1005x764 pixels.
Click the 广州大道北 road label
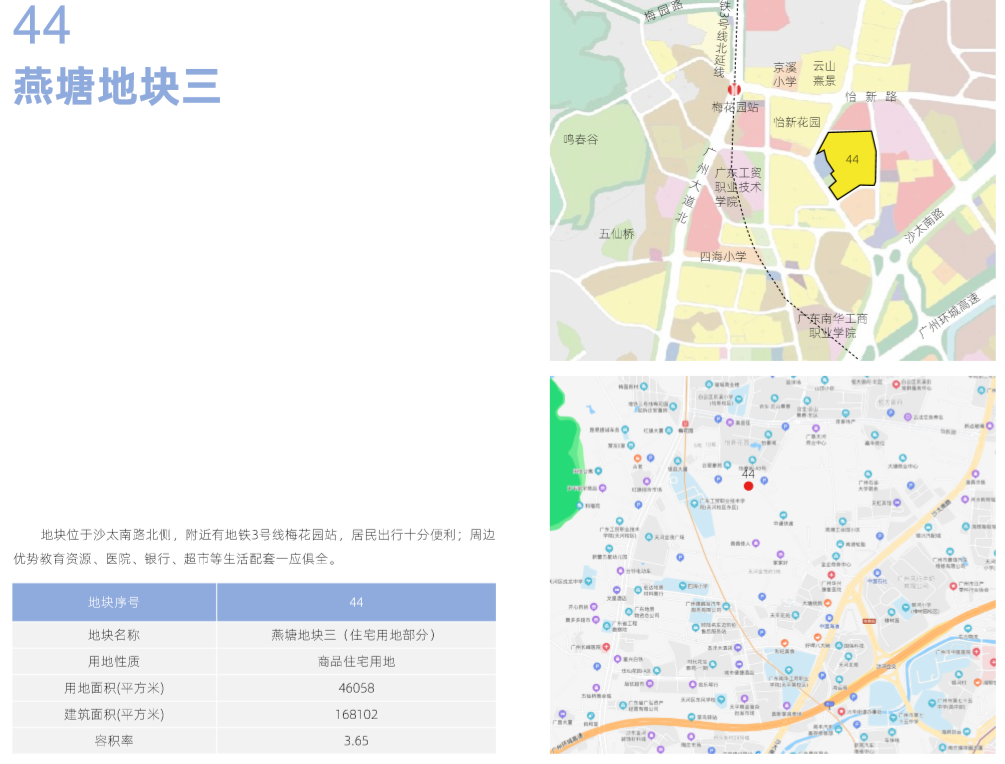695,186
